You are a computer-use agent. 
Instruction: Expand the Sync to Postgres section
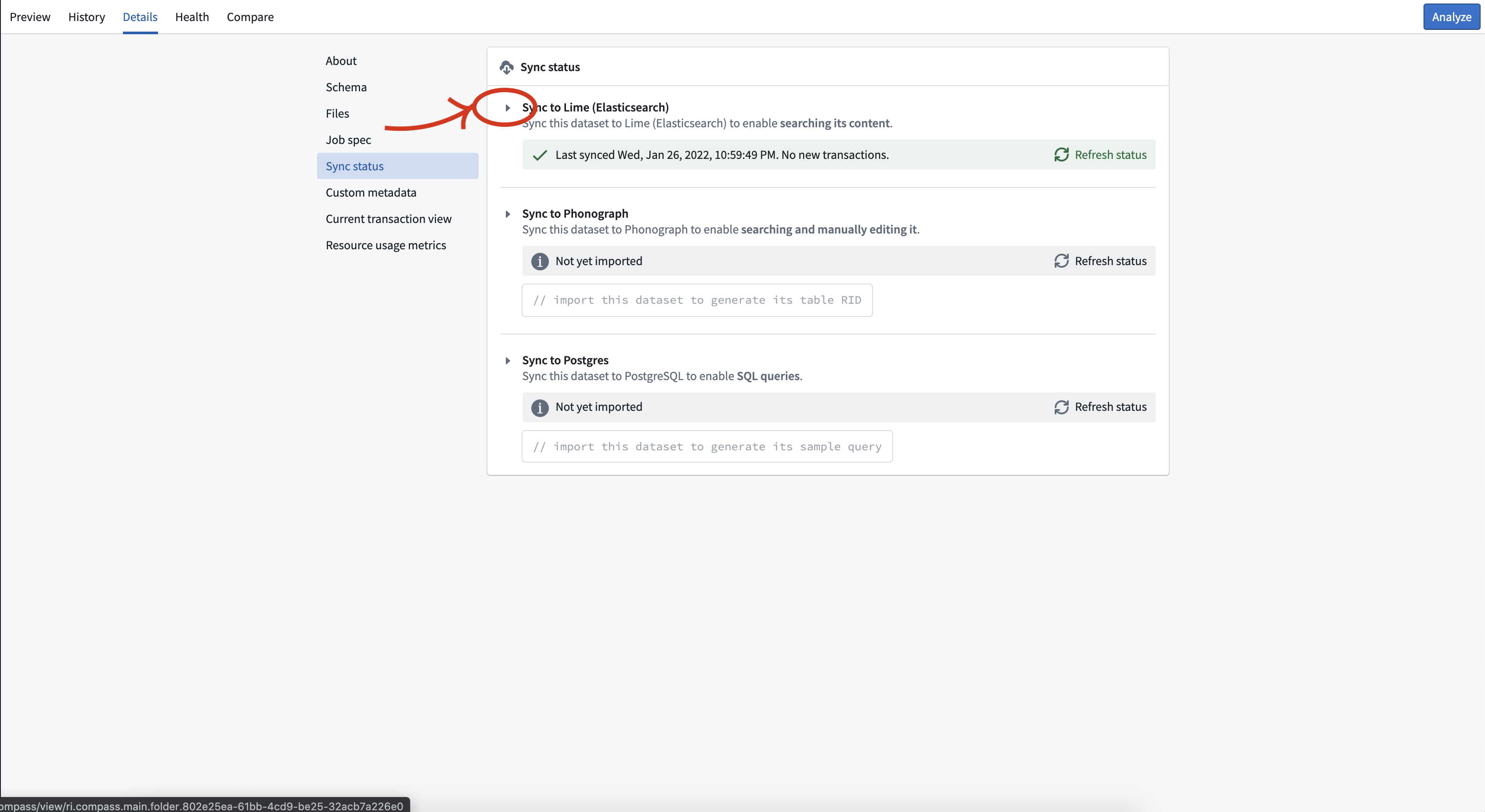tap(507, 361)
